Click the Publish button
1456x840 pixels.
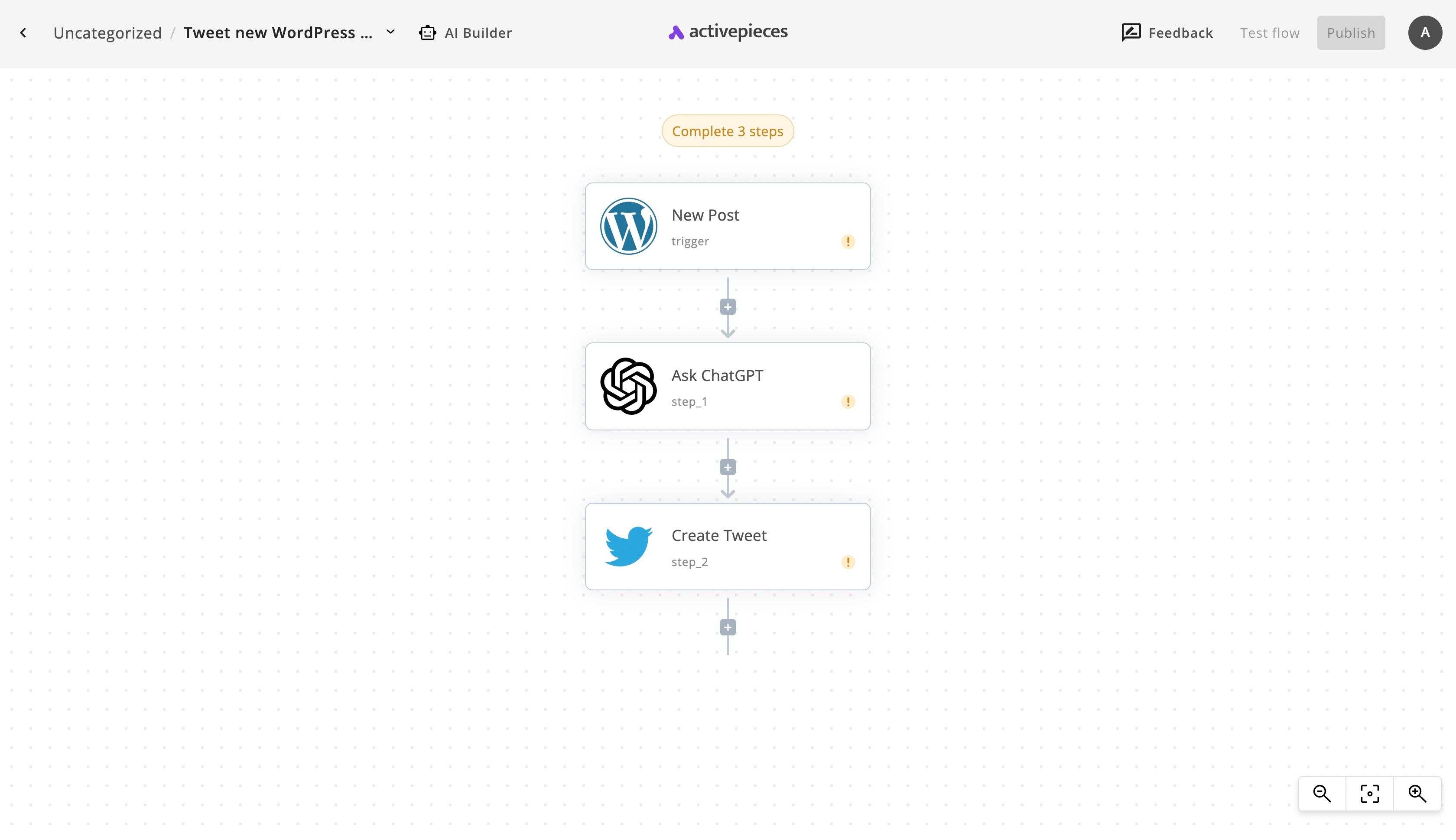point(1350,33)
